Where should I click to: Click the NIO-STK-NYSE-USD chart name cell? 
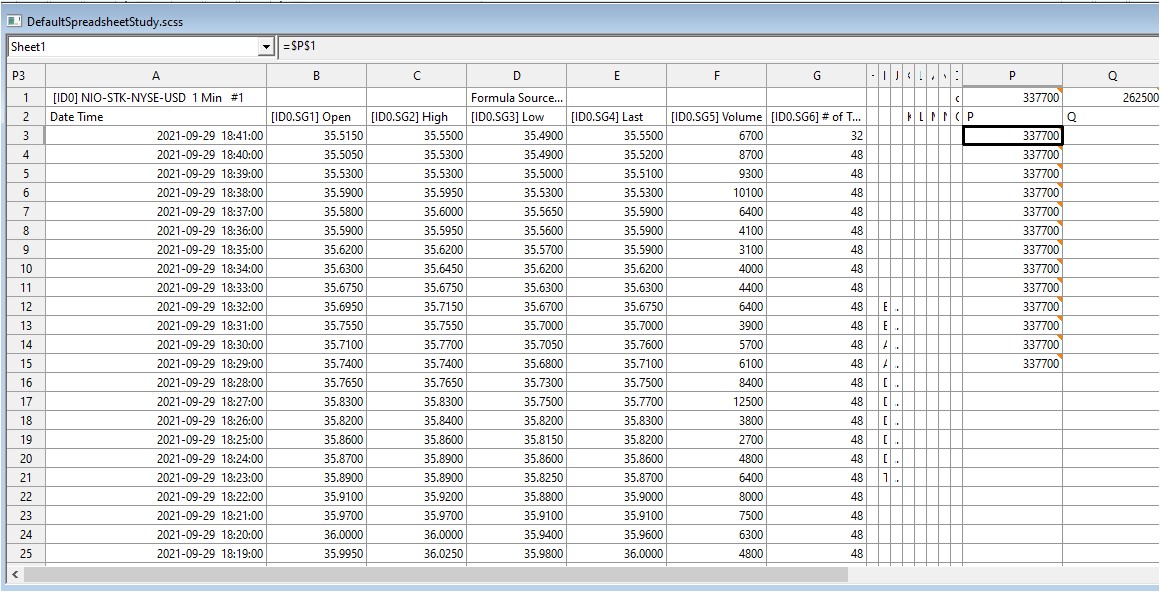point(156,98)
